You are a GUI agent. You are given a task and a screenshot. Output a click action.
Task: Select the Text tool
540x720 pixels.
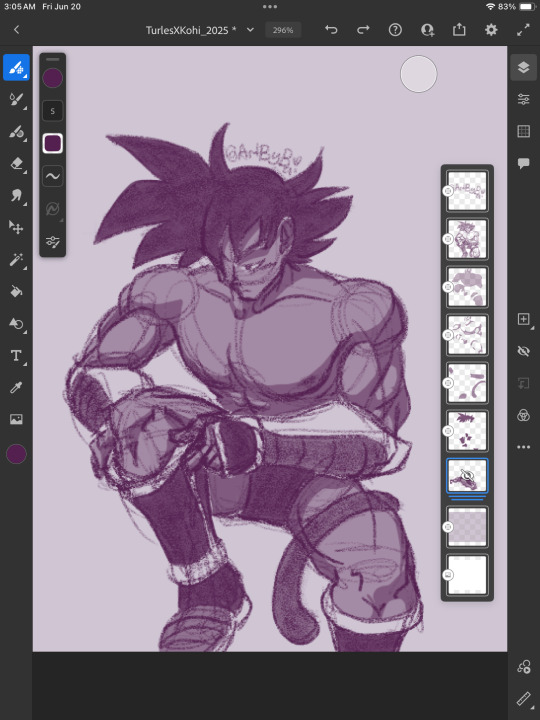tap(17, 355)
